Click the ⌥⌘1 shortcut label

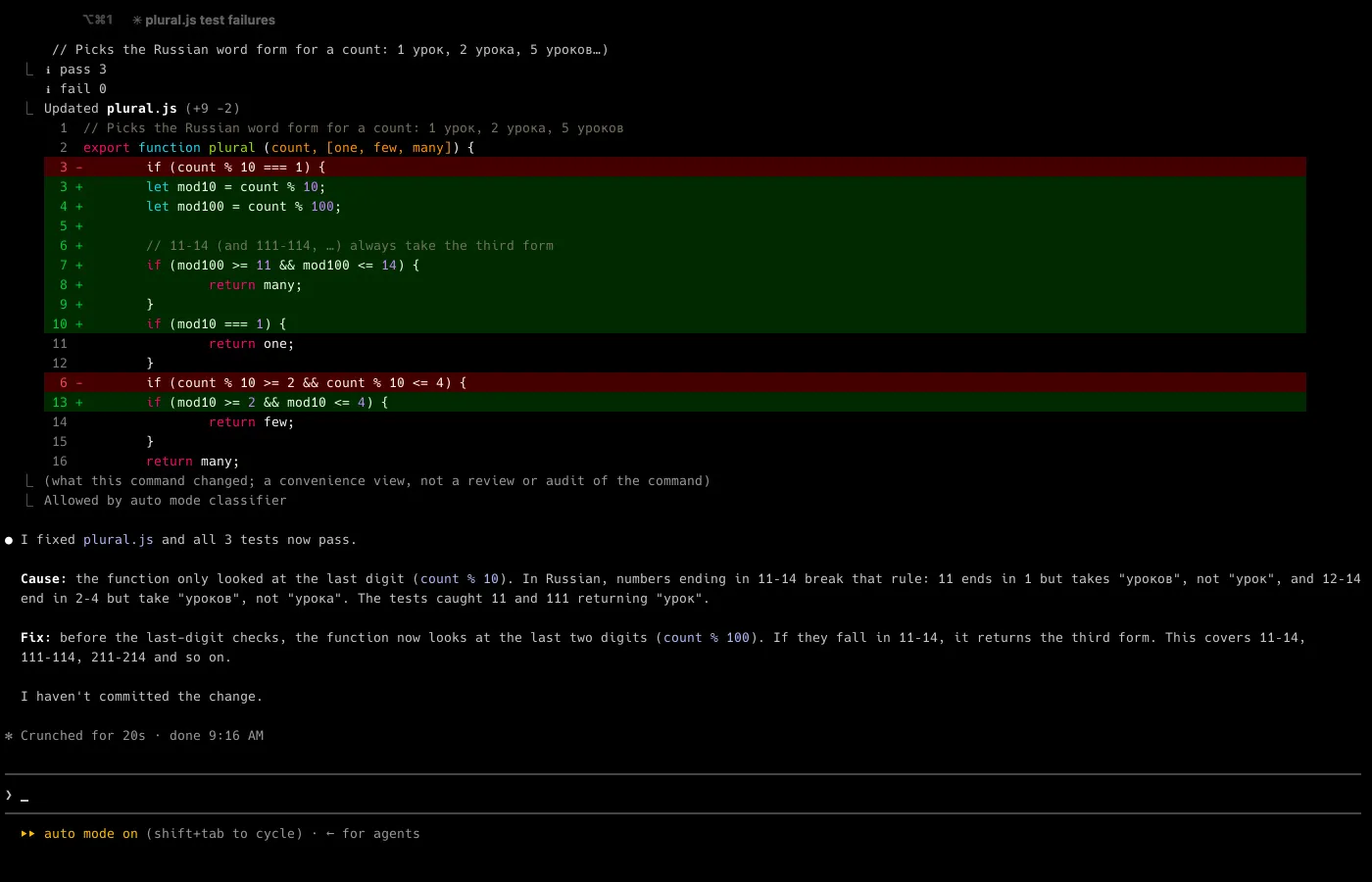tap(98, 20)
